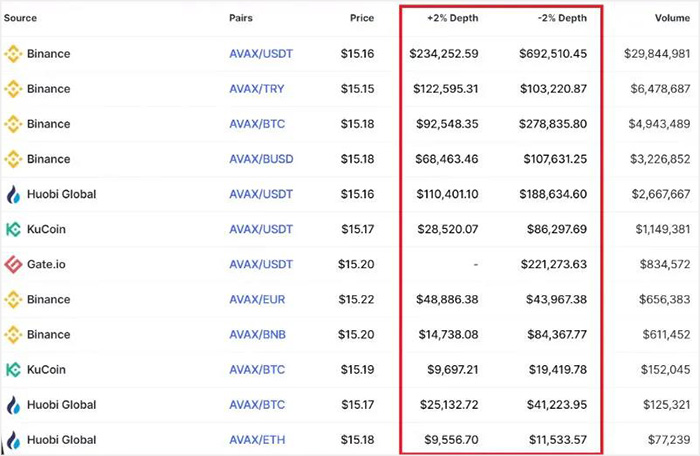Screen dimensions: 700x456
Task: Open the Binance AVAX/BUSD pair link
Action: pyautogui.click(x=261, y=159)
